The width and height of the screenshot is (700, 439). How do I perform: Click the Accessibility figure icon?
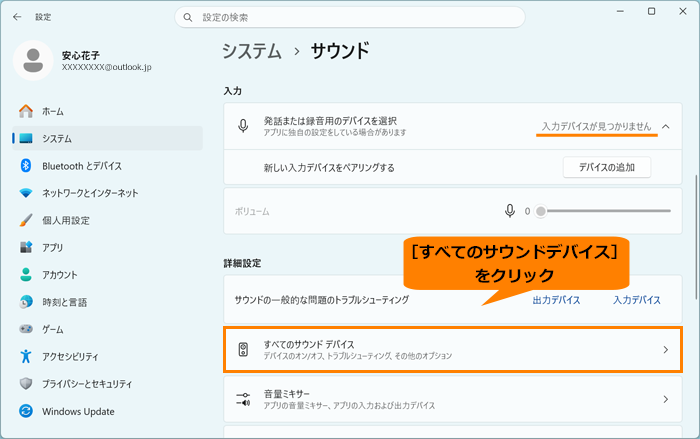pyautogui.click(x=26, y=356)
